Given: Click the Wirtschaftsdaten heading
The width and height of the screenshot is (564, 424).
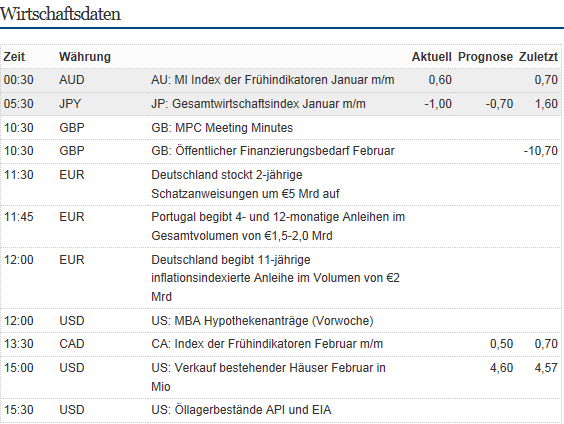Looking at the screenshot, I should pos(60,14).
